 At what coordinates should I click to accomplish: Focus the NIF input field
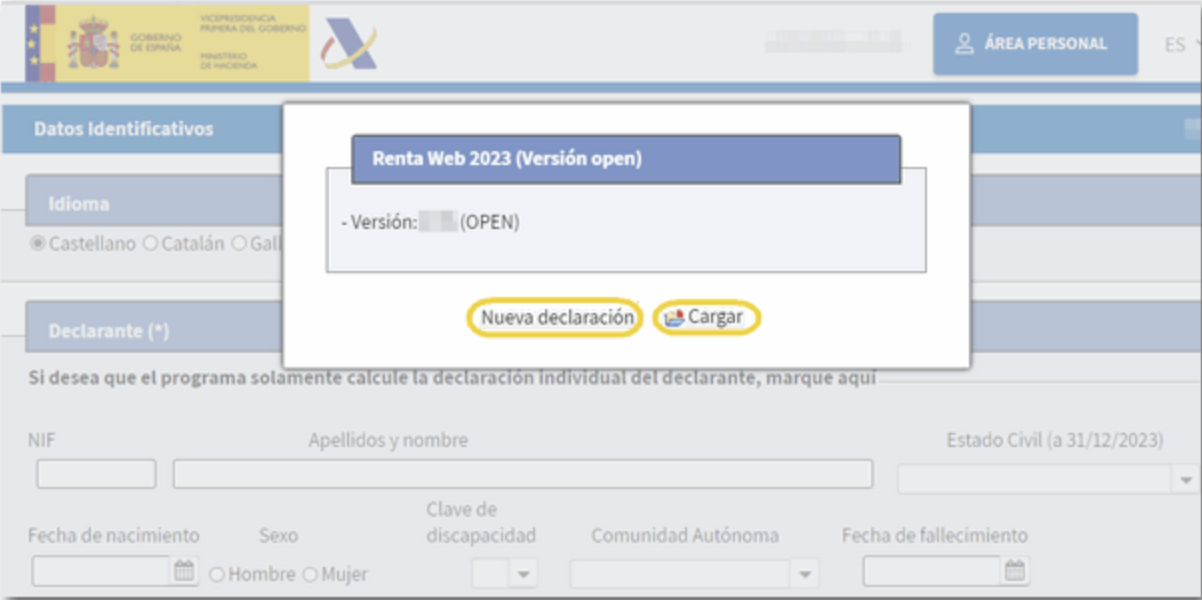click(96, 474)
